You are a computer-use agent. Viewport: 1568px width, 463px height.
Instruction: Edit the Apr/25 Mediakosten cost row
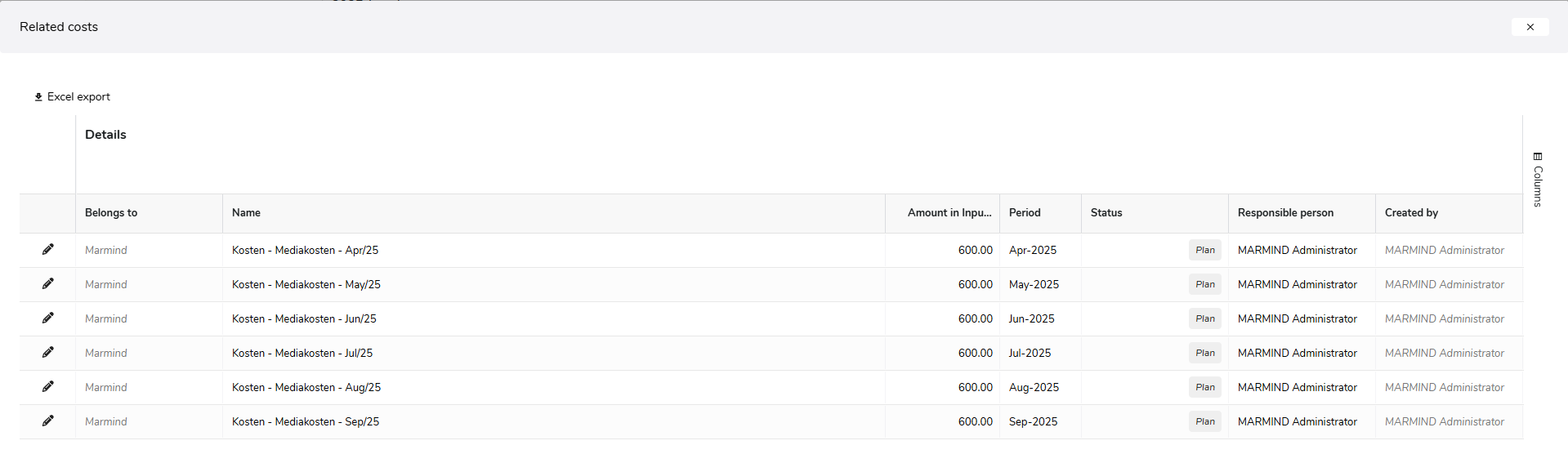pyautogui.click(x=48, y=250)
